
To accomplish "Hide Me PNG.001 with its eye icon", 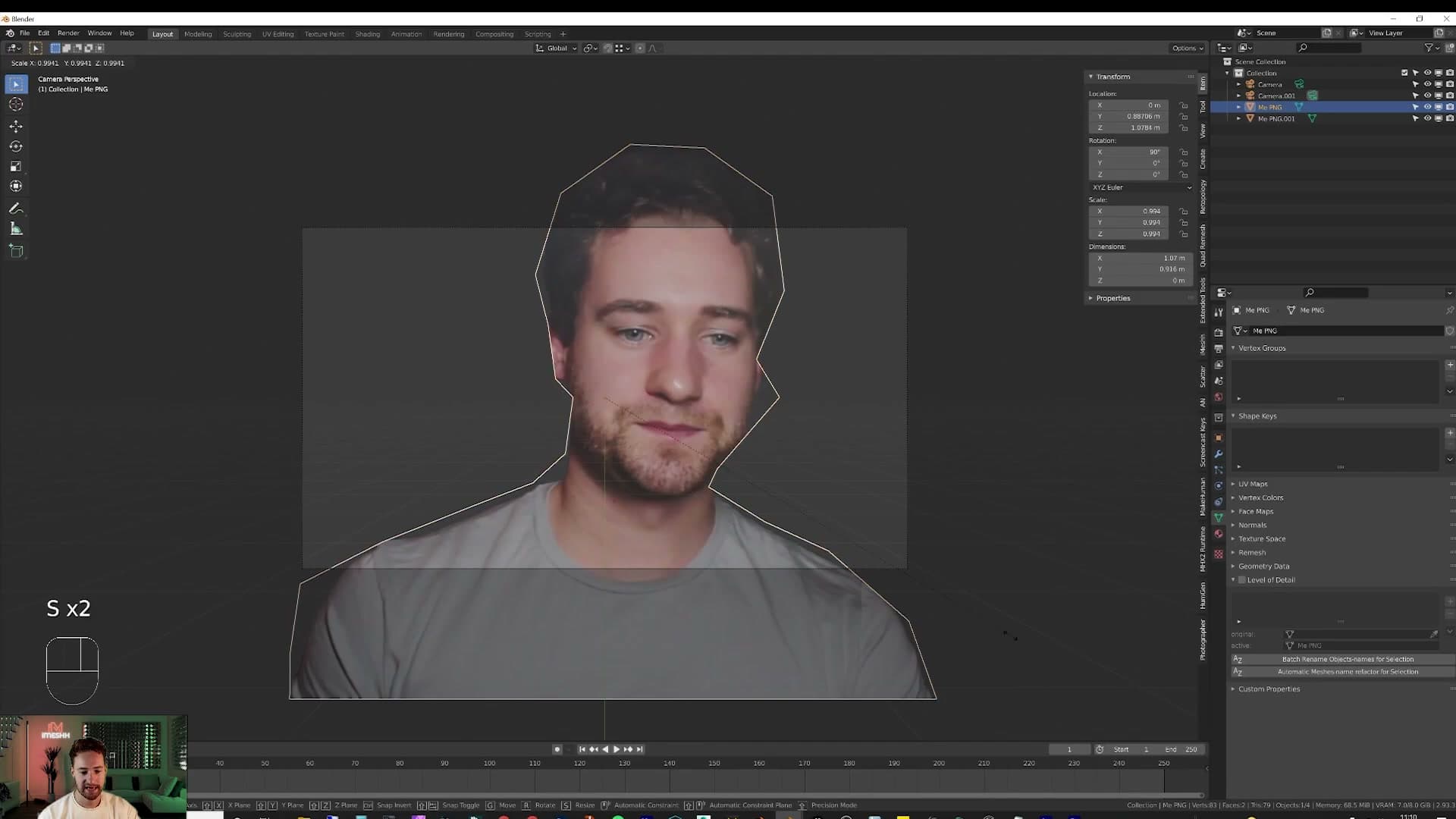I will [x=1427, y=118].
